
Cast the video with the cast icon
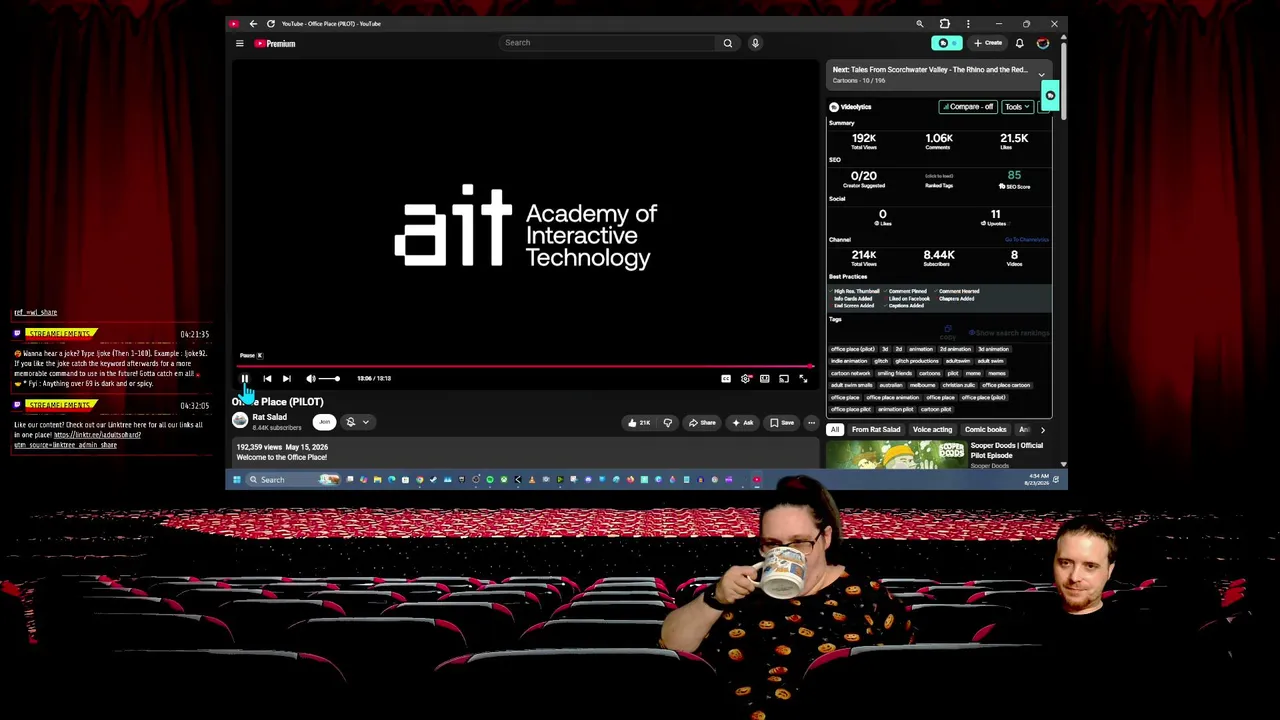(784, 378)
